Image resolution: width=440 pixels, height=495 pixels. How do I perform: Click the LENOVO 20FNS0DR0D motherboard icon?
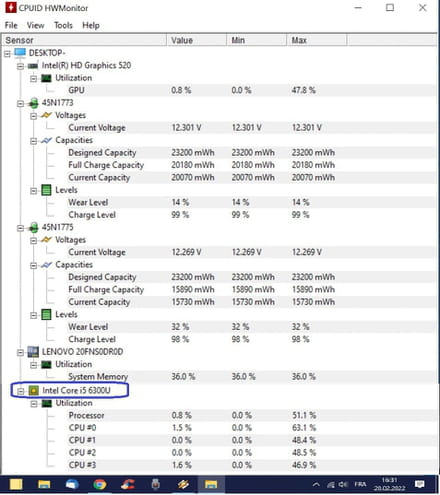tap(33, 352)
